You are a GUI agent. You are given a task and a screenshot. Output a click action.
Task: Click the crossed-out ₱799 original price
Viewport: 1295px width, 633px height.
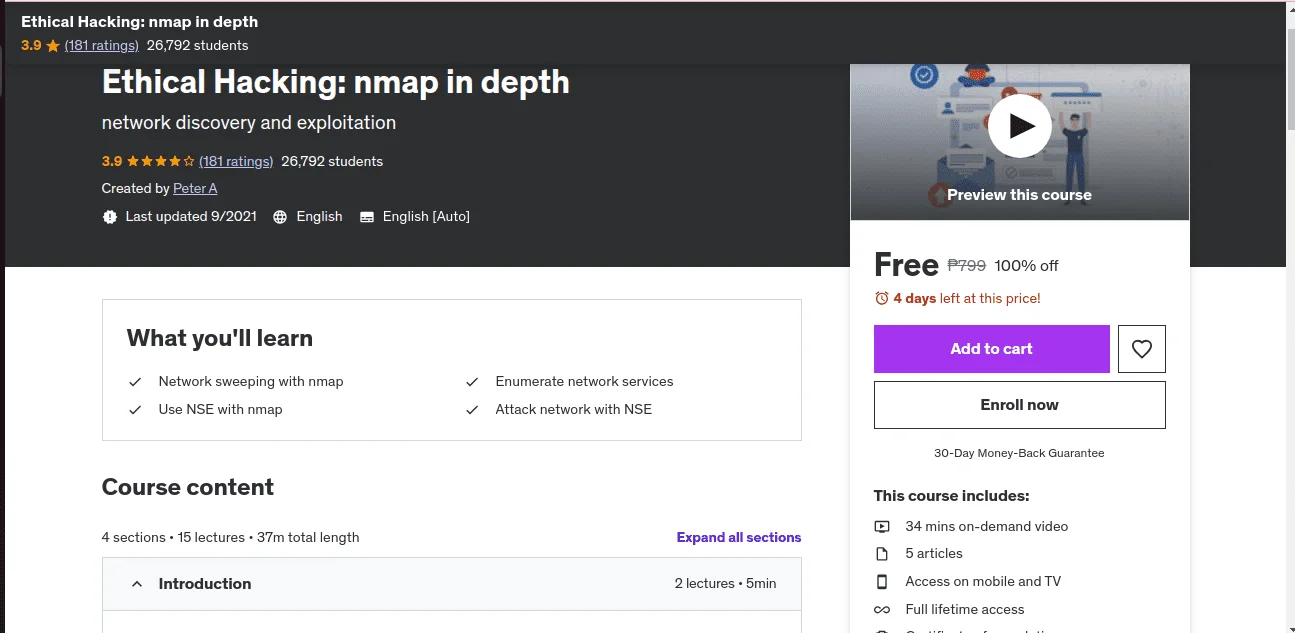pos(966,266)
